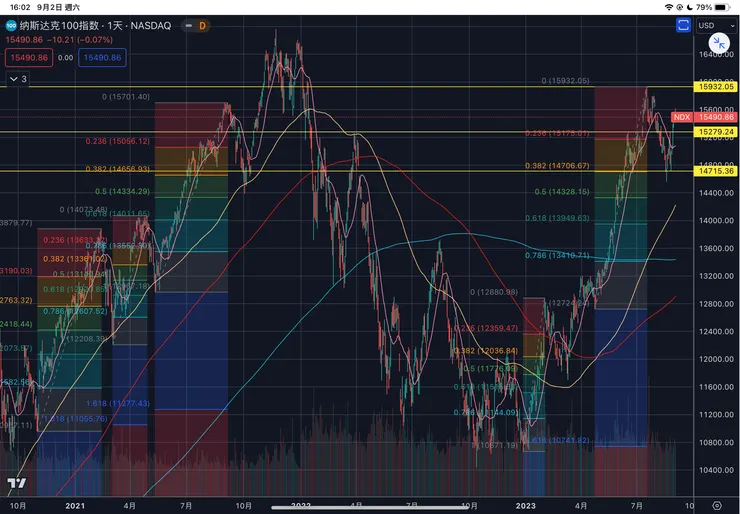Tap the red sell price 15490.86 button

point(29,58)
